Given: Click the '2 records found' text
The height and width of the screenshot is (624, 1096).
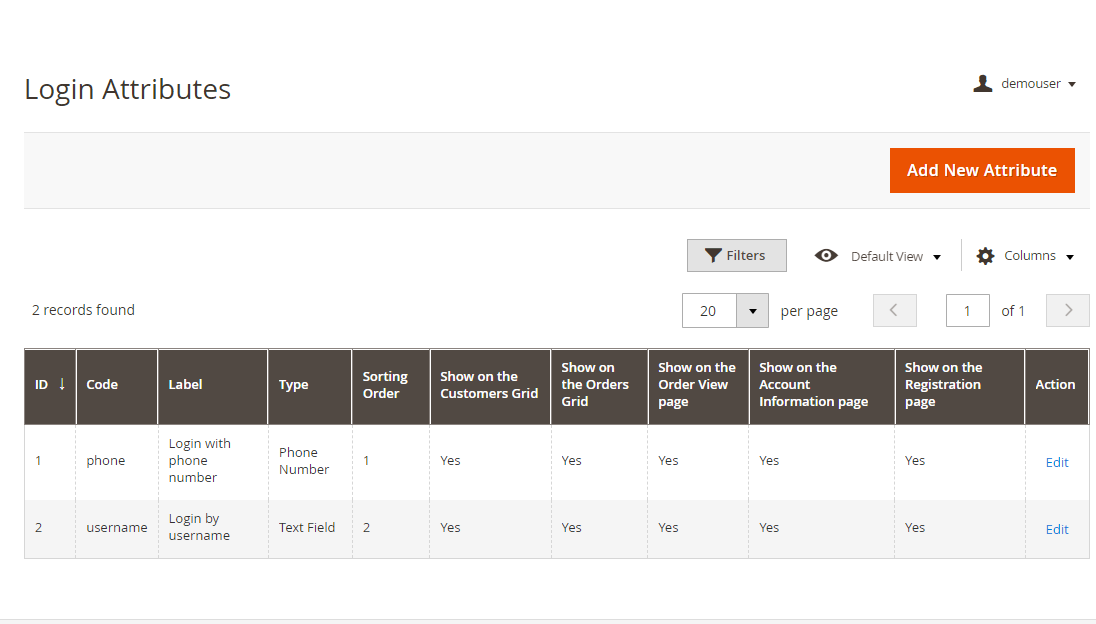Looking at the screenshot, I should [x=83, y=310].
